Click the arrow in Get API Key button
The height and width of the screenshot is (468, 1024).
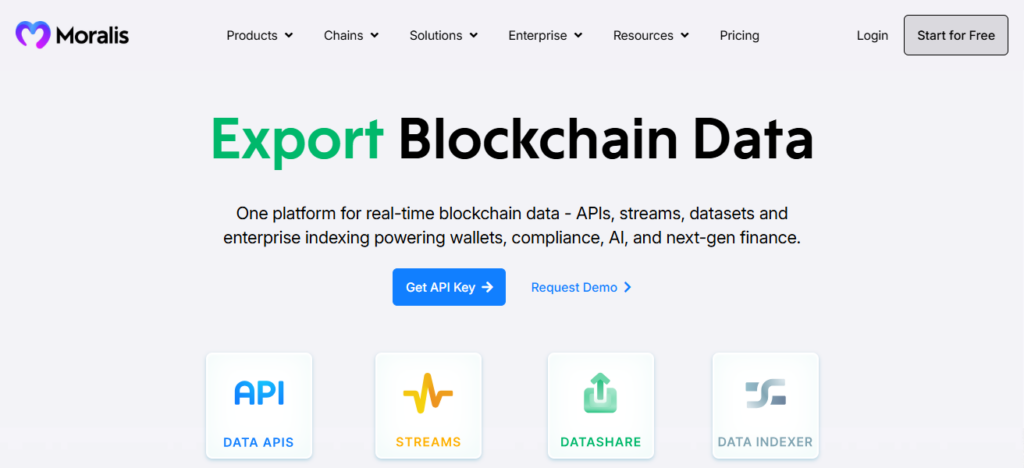click(487, 287)
